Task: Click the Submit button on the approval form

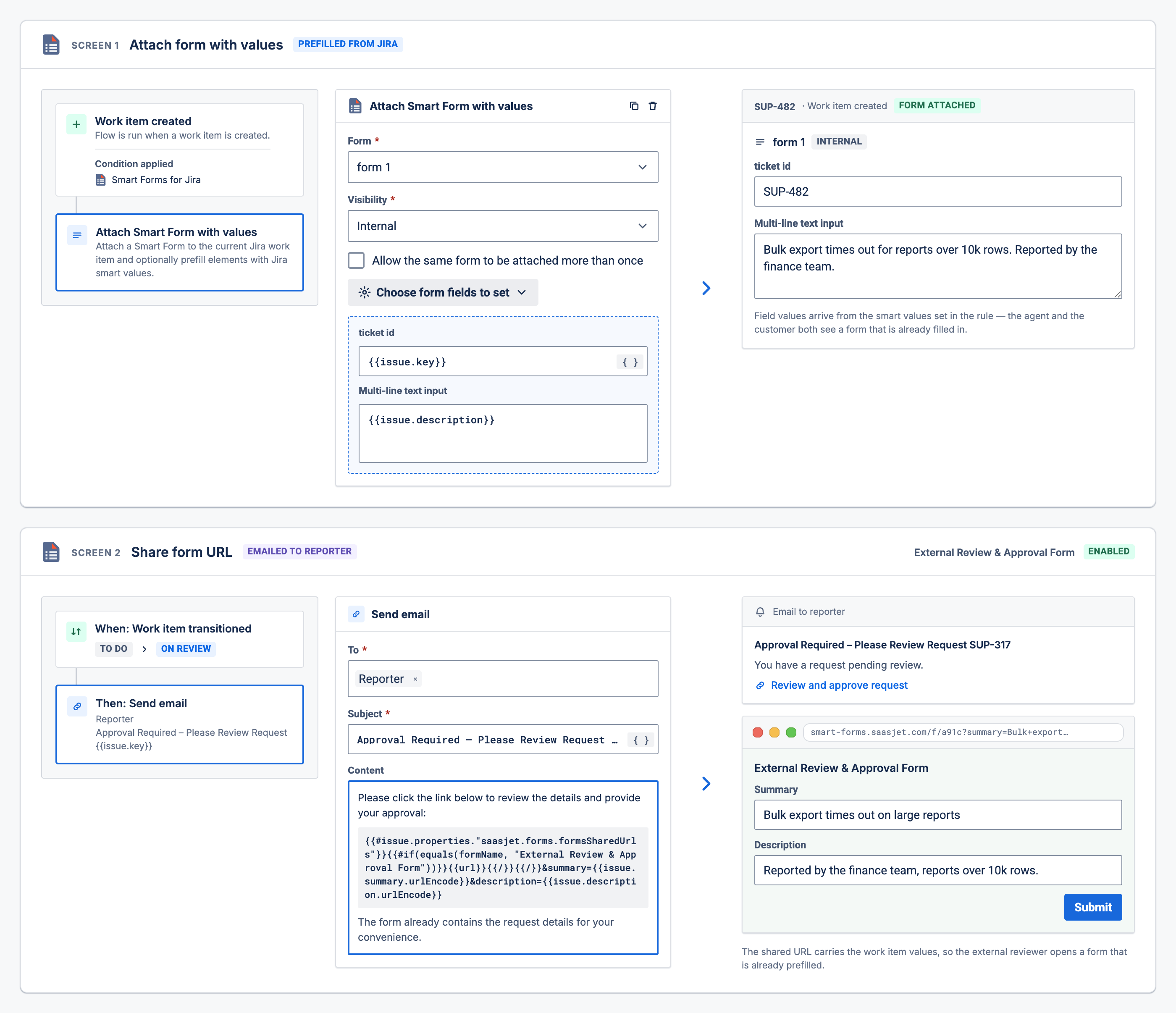Action: click(1092, 907)
